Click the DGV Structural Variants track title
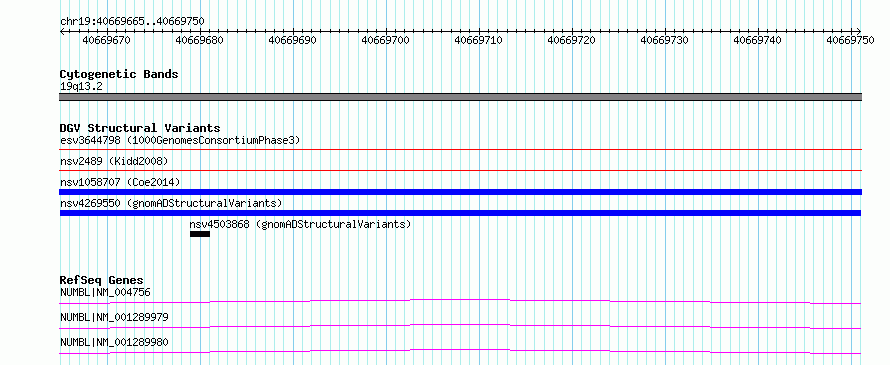 tap(140, 128)
